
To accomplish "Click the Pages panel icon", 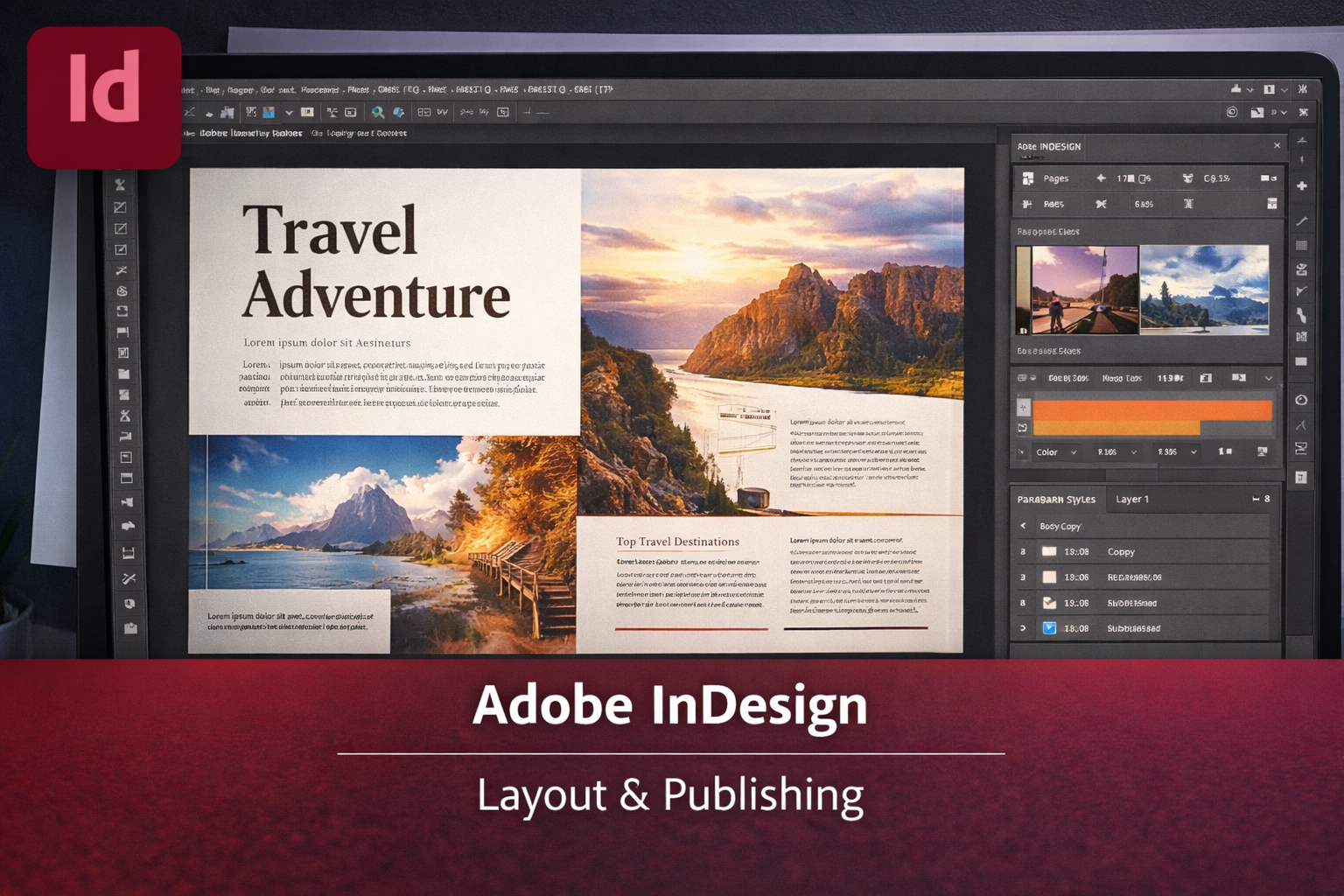I will click(x=1028, y=178).
